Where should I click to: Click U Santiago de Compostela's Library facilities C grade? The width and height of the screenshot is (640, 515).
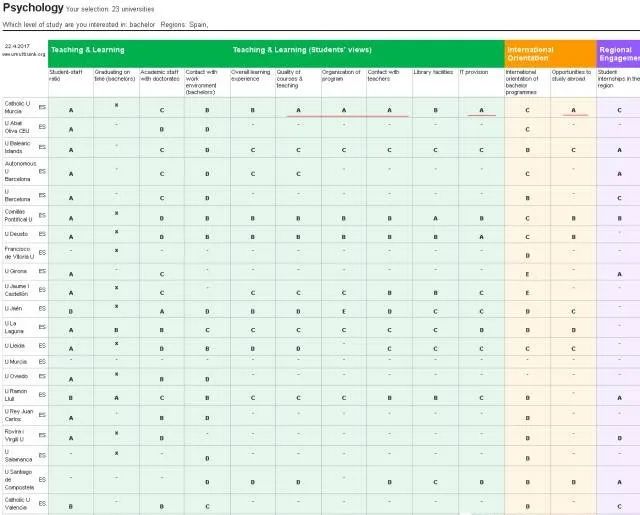[x=435, y=482]
